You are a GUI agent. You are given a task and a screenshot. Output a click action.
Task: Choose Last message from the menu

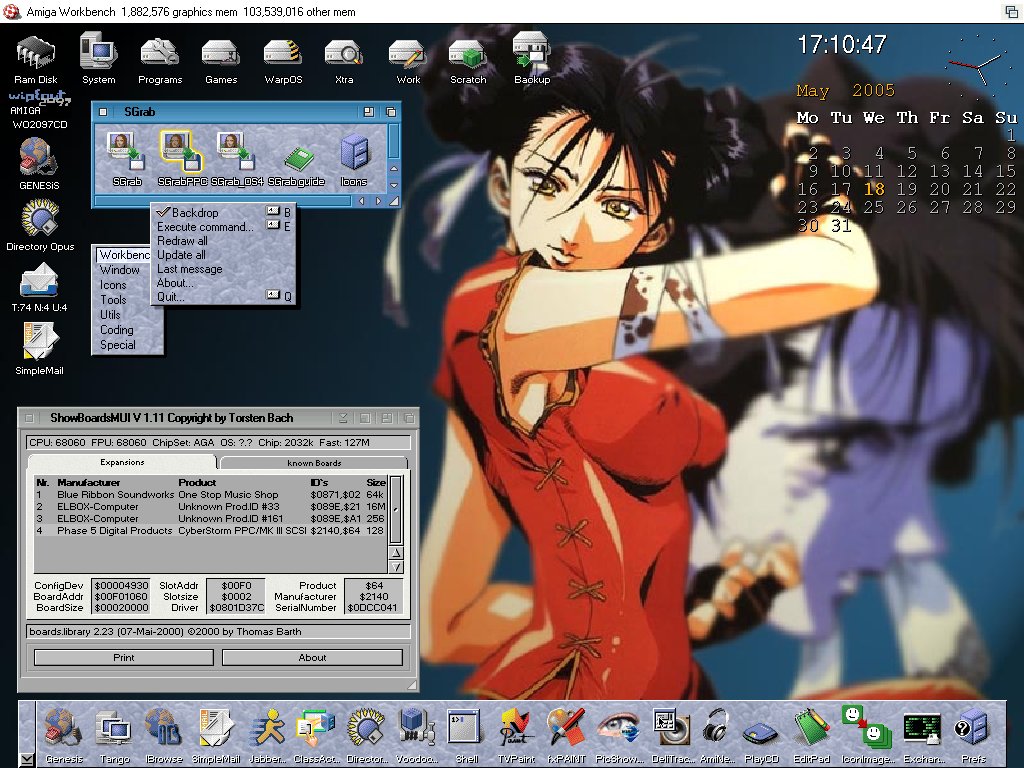tap(223, 269)
